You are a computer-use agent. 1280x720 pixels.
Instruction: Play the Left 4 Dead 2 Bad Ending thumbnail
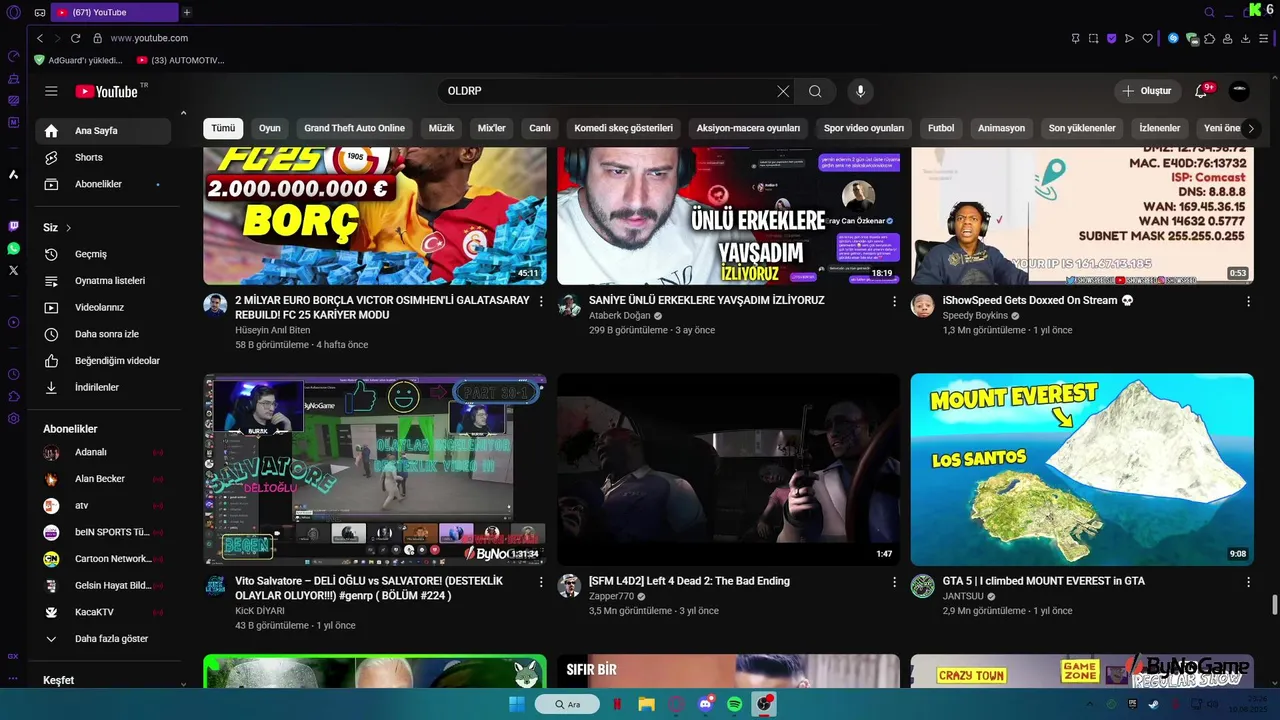pyautogui.click(x=728, y=470)
